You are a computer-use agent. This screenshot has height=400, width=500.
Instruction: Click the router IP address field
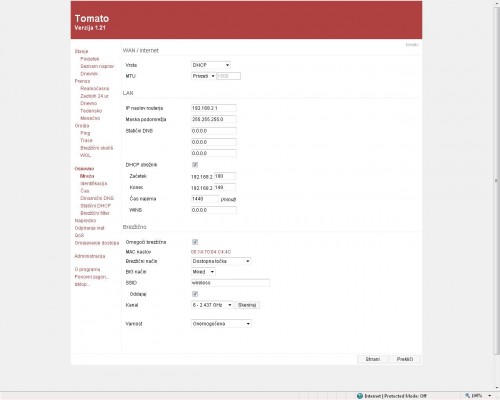click(x=214, y=108)
